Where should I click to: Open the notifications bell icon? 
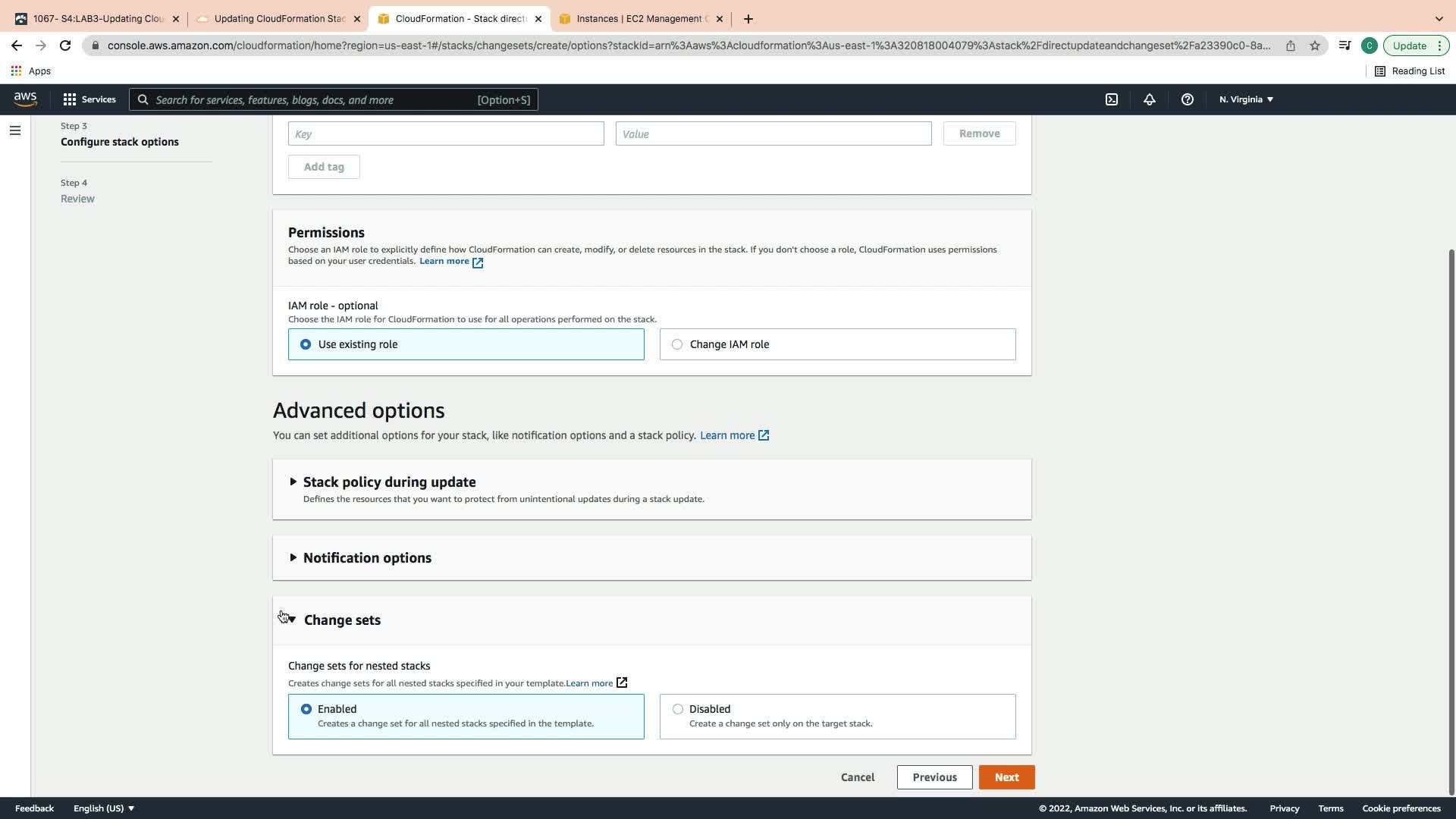pos(1150,99)
